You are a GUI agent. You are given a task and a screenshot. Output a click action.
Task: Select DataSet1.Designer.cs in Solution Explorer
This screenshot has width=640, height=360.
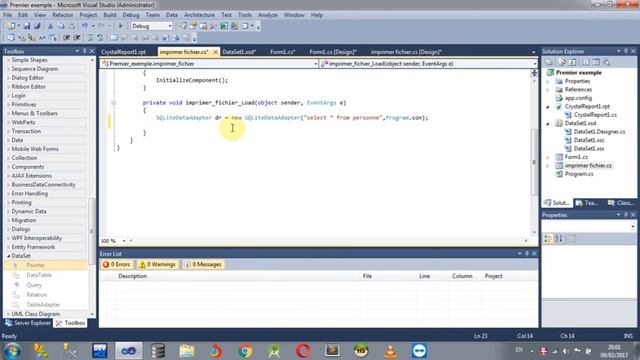pyautogui.click(x=599, y=132)
